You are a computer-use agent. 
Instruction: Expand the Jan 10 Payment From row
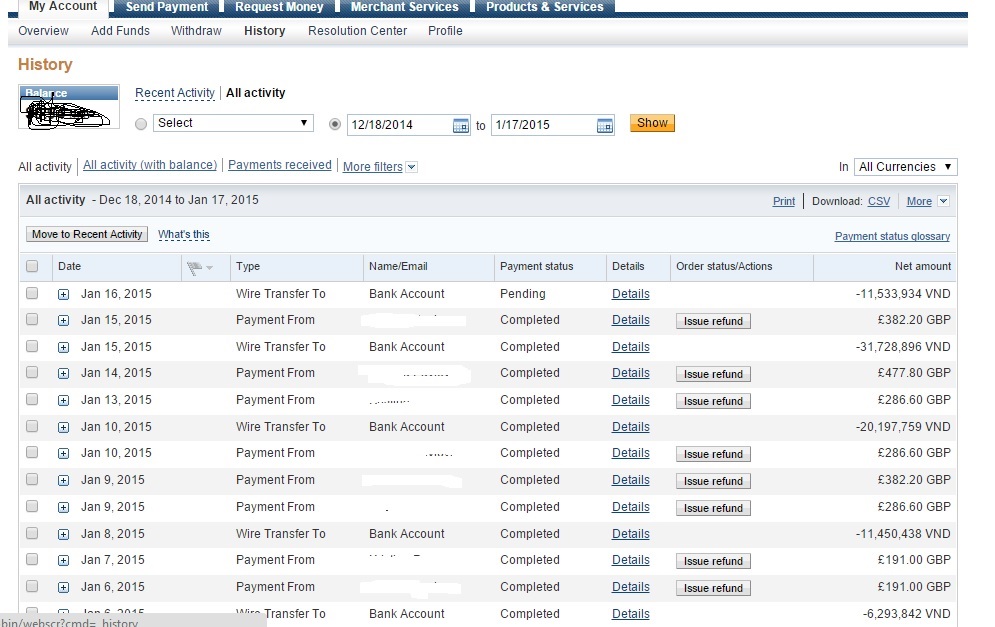tap(63, 454)
